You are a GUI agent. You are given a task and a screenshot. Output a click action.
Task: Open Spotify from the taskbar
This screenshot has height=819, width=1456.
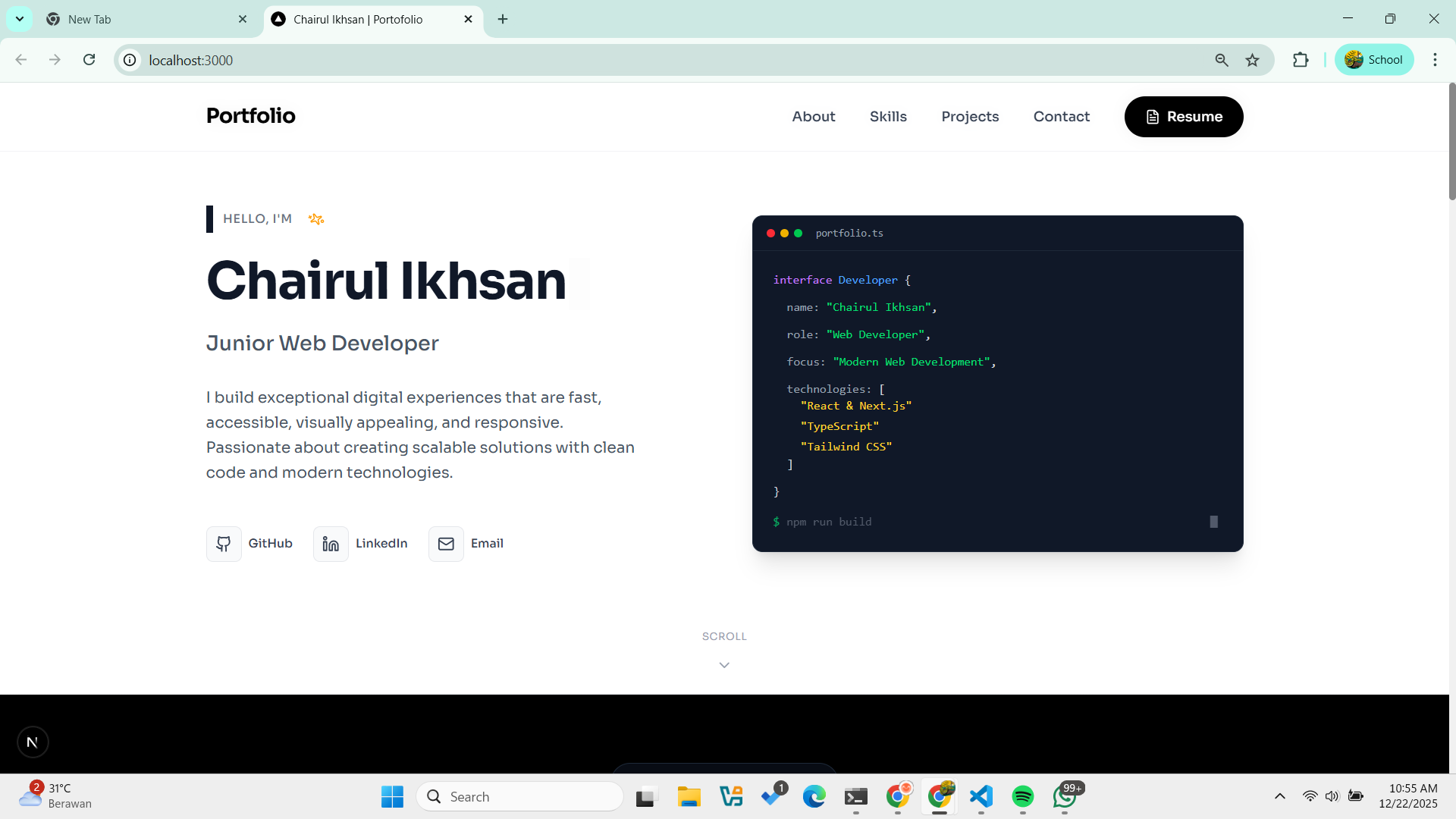1023,797
